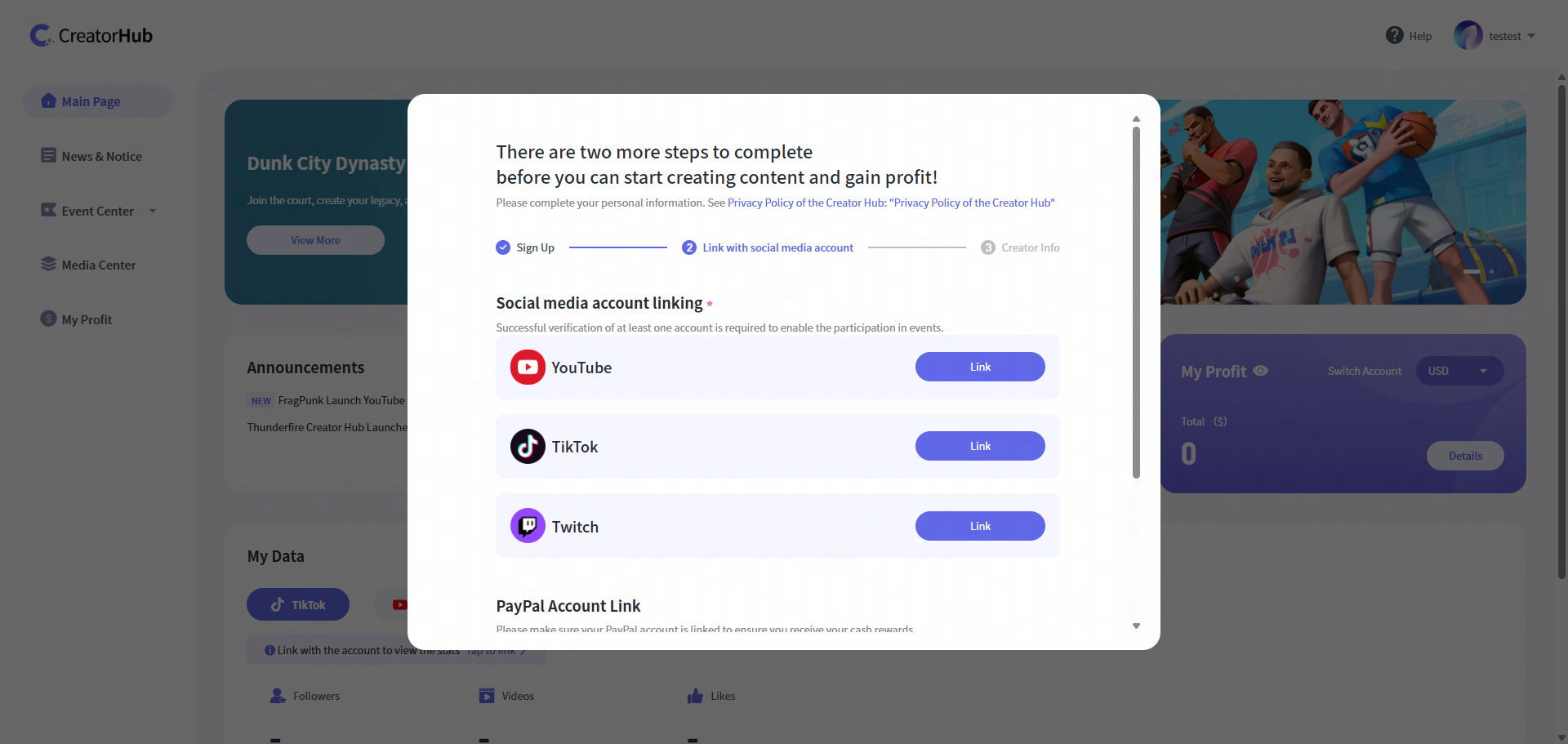The height and width of the screenshot is (744, 1568).
Task: Open the USD currency dropdown
Action: click(x=1459, y=371)
